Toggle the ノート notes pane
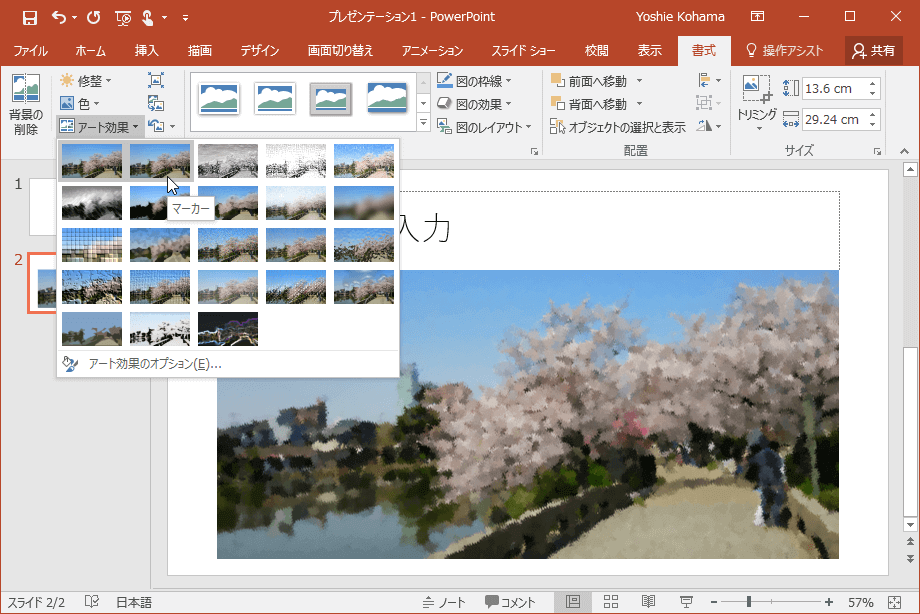This screenshot has height=614, width=920. [444, 602]
